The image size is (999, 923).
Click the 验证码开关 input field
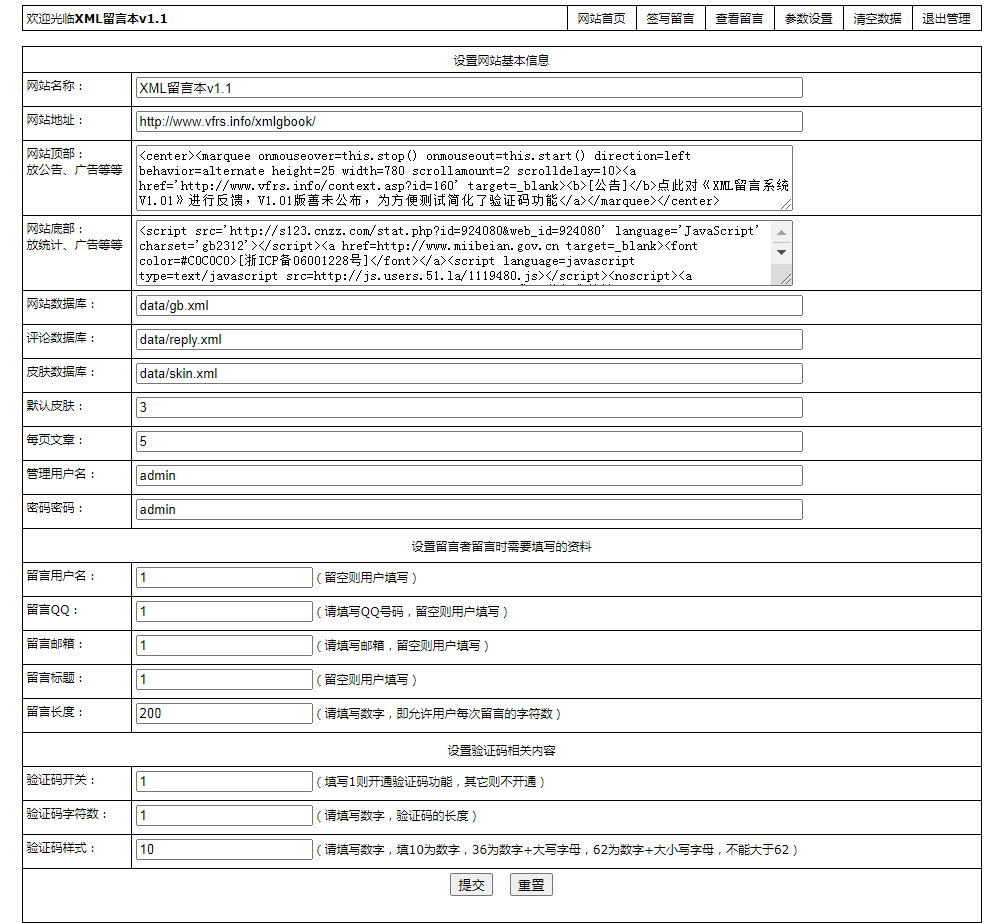pos(224,781)
